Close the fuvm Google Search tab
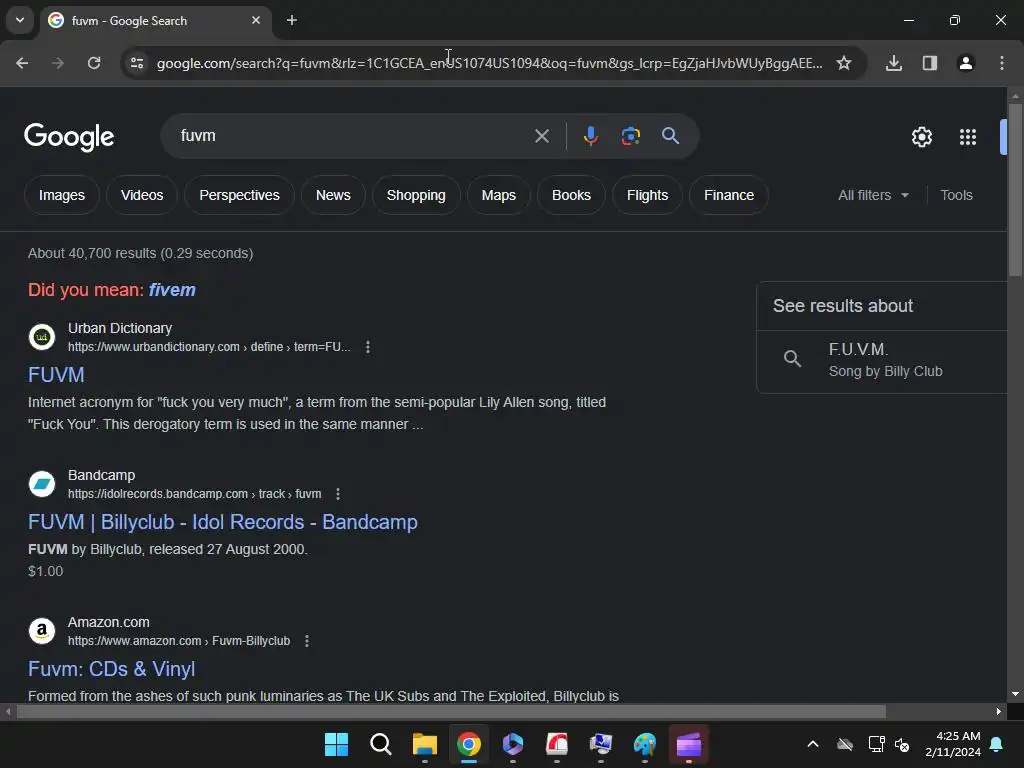Screen dimensions: 1024x768 256,20
